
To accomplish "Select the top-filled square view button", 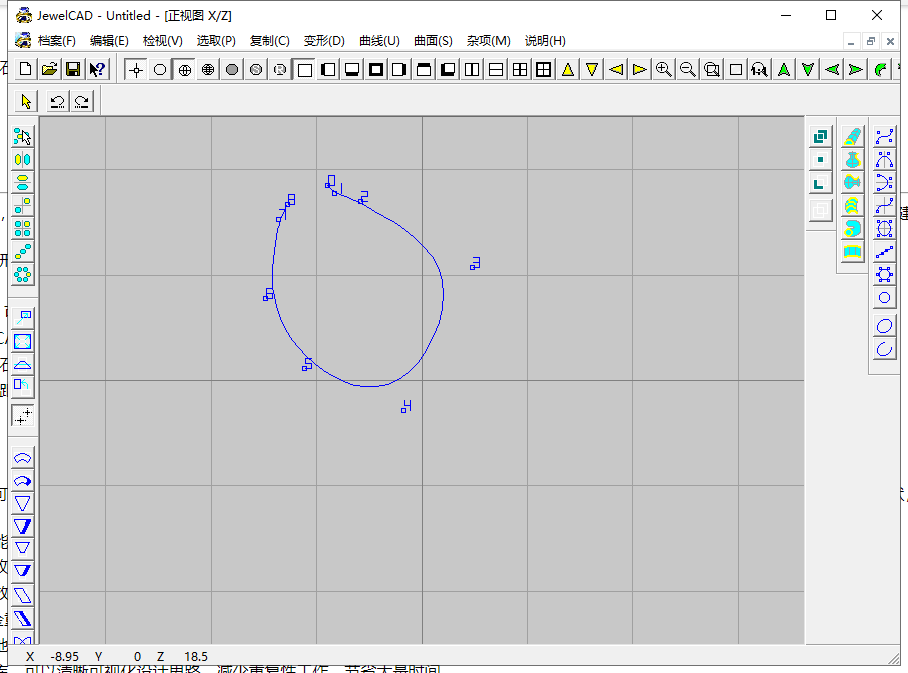I will point(424,70).
